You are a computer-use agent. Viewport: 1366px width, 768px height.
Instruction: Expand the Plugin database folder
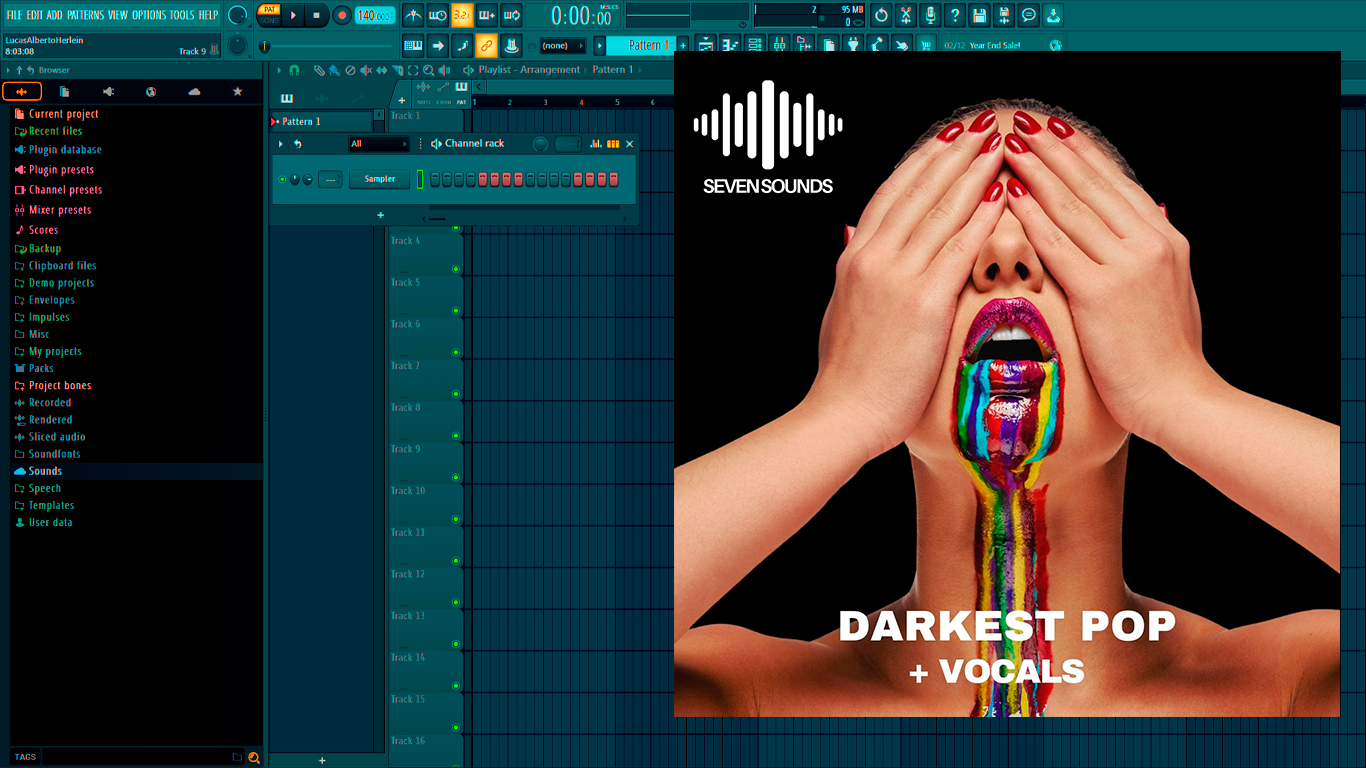pos(65,150)
